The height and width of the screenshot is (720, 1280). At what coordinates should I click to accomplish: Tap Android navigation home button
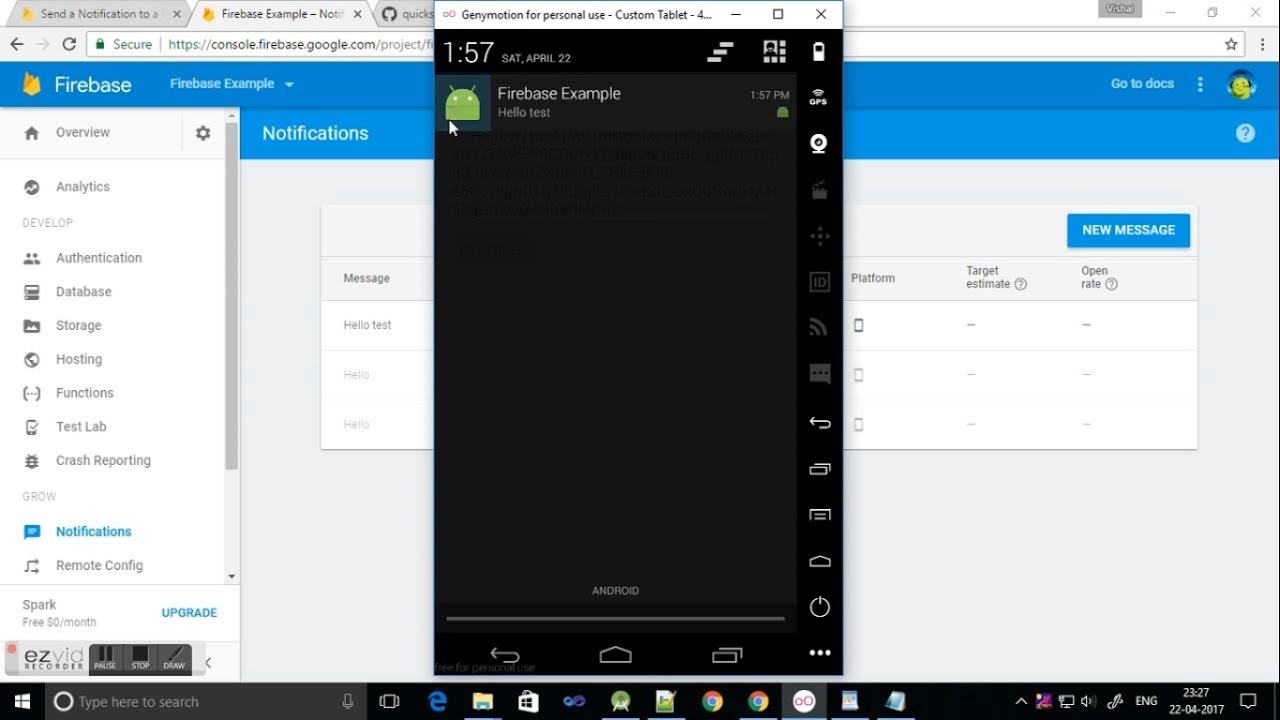point(615,655)
